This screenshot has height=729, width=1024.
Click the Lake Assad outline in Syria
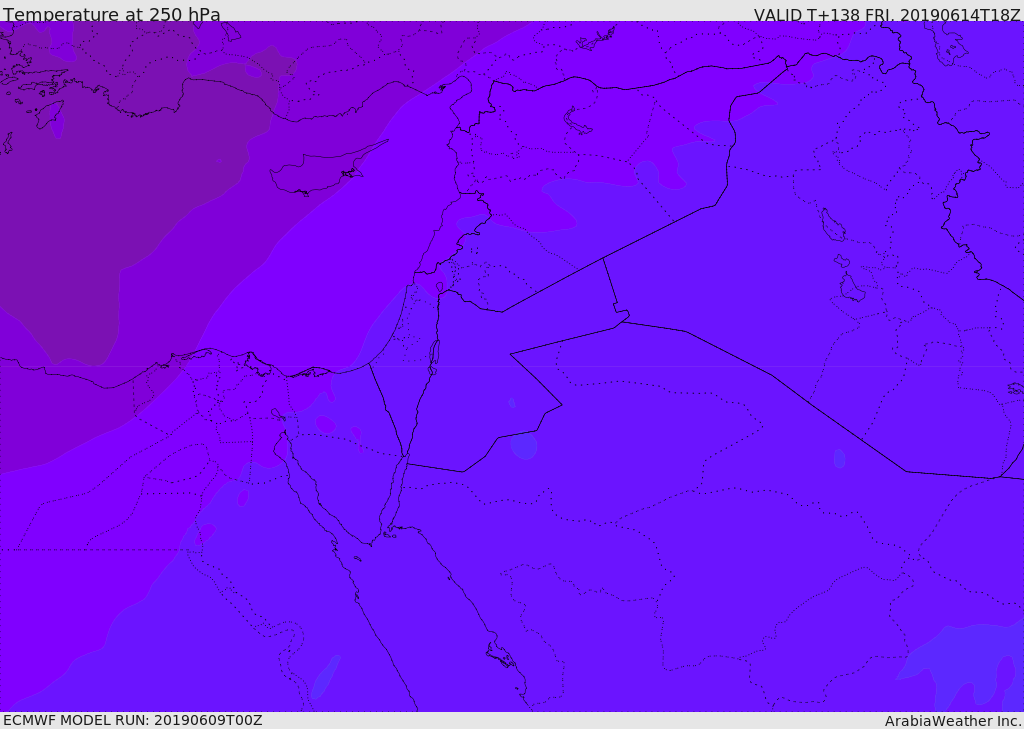(x=576, y=121)
